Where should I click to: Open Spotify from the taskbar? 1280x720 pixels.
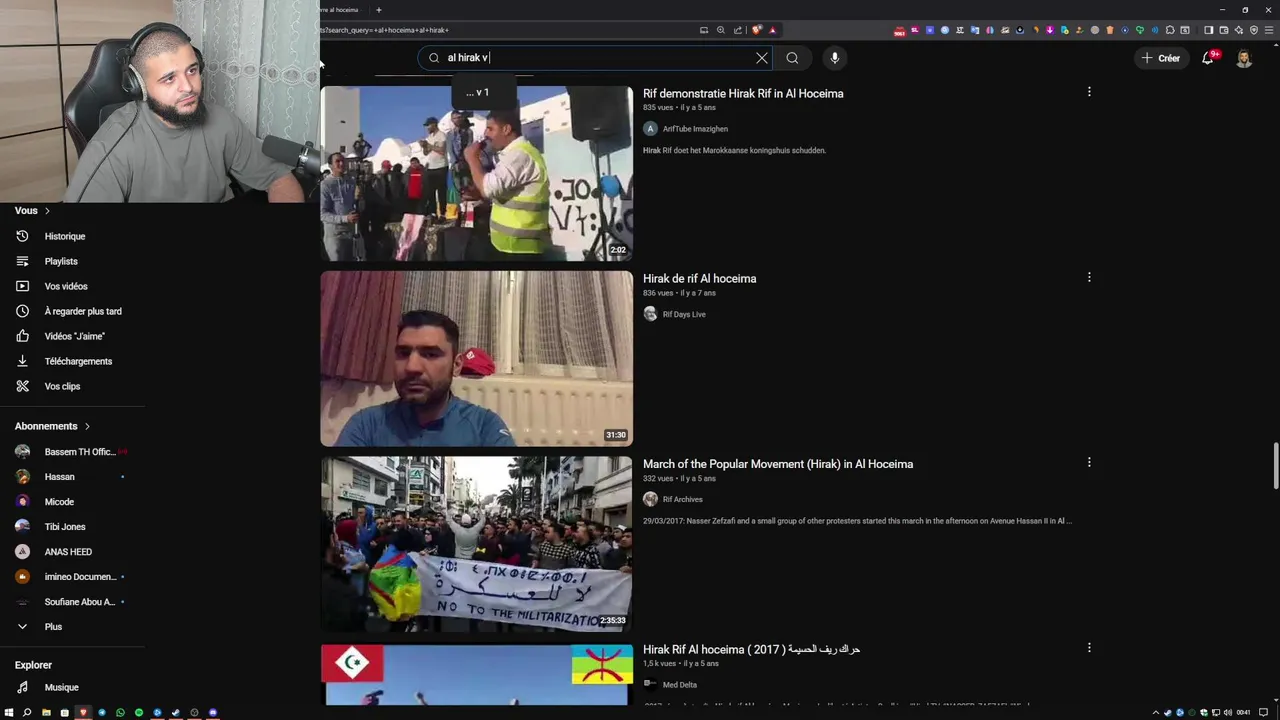pos(139,712)
